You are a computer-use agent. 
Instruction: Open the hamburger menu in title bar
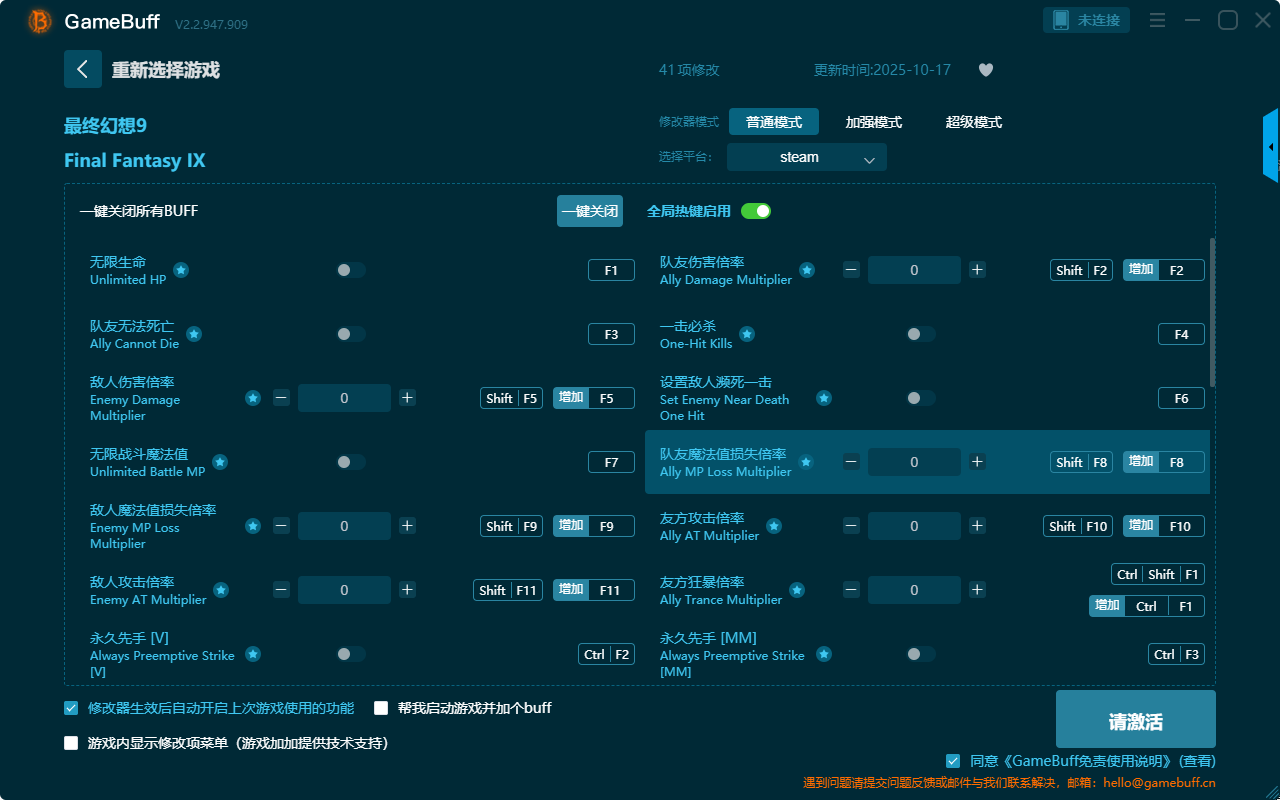point(1157,20)
